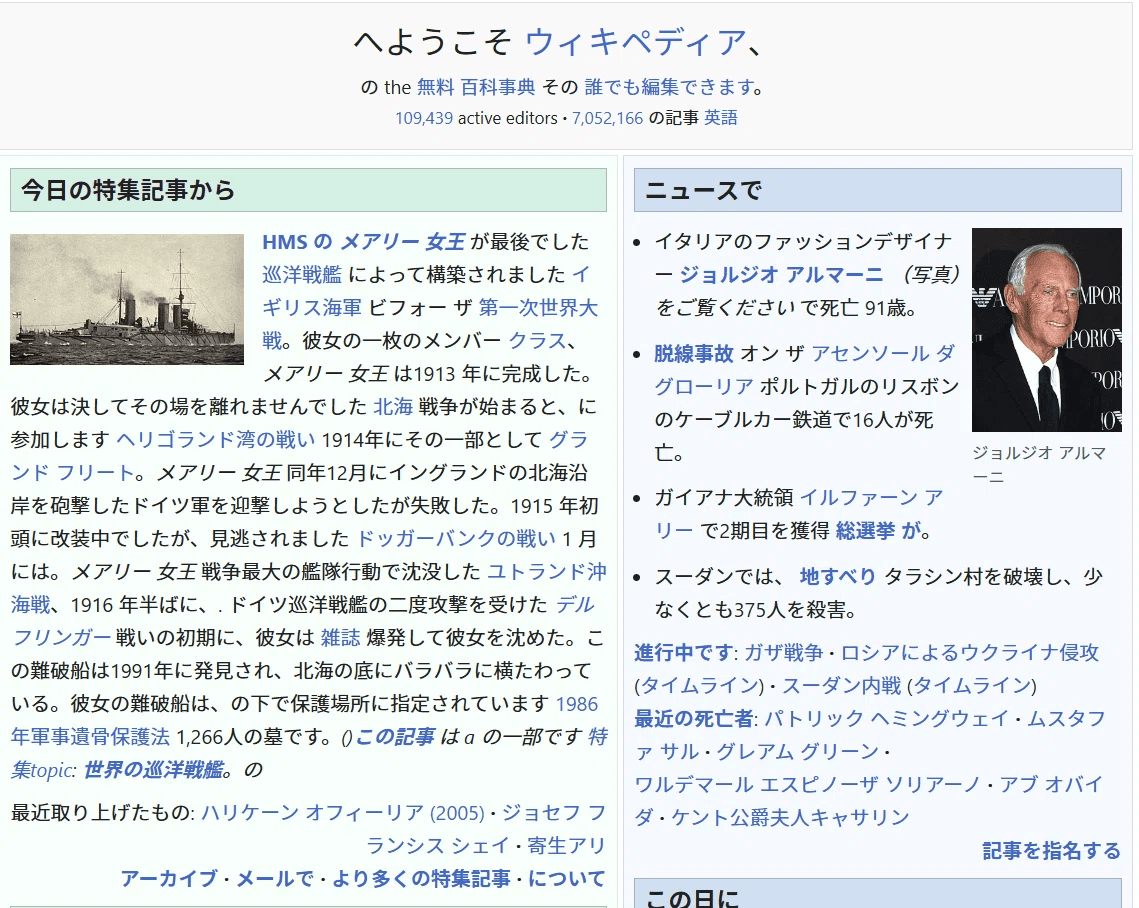Image resolution: width=1139 pixels, height=908 pixels.
Task: Click the 109,439 active editors count
Action: (424, 118)
